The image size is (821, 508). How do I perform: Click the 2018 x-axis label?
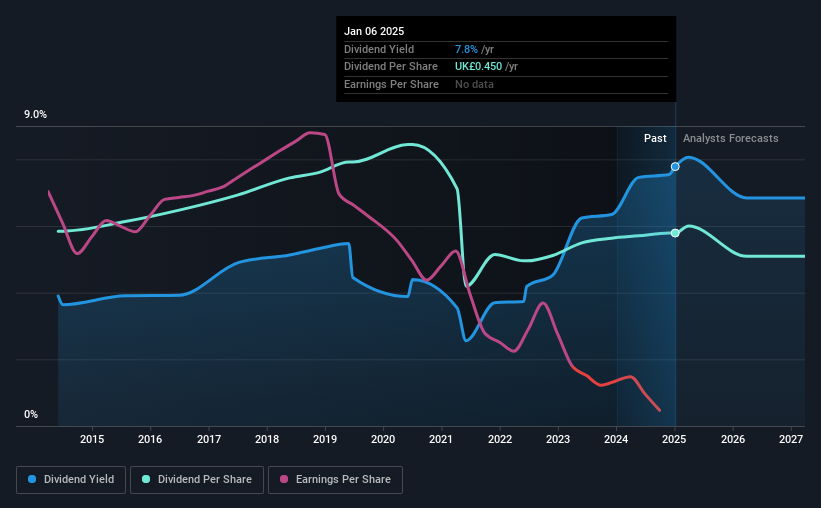pos(267,439)
